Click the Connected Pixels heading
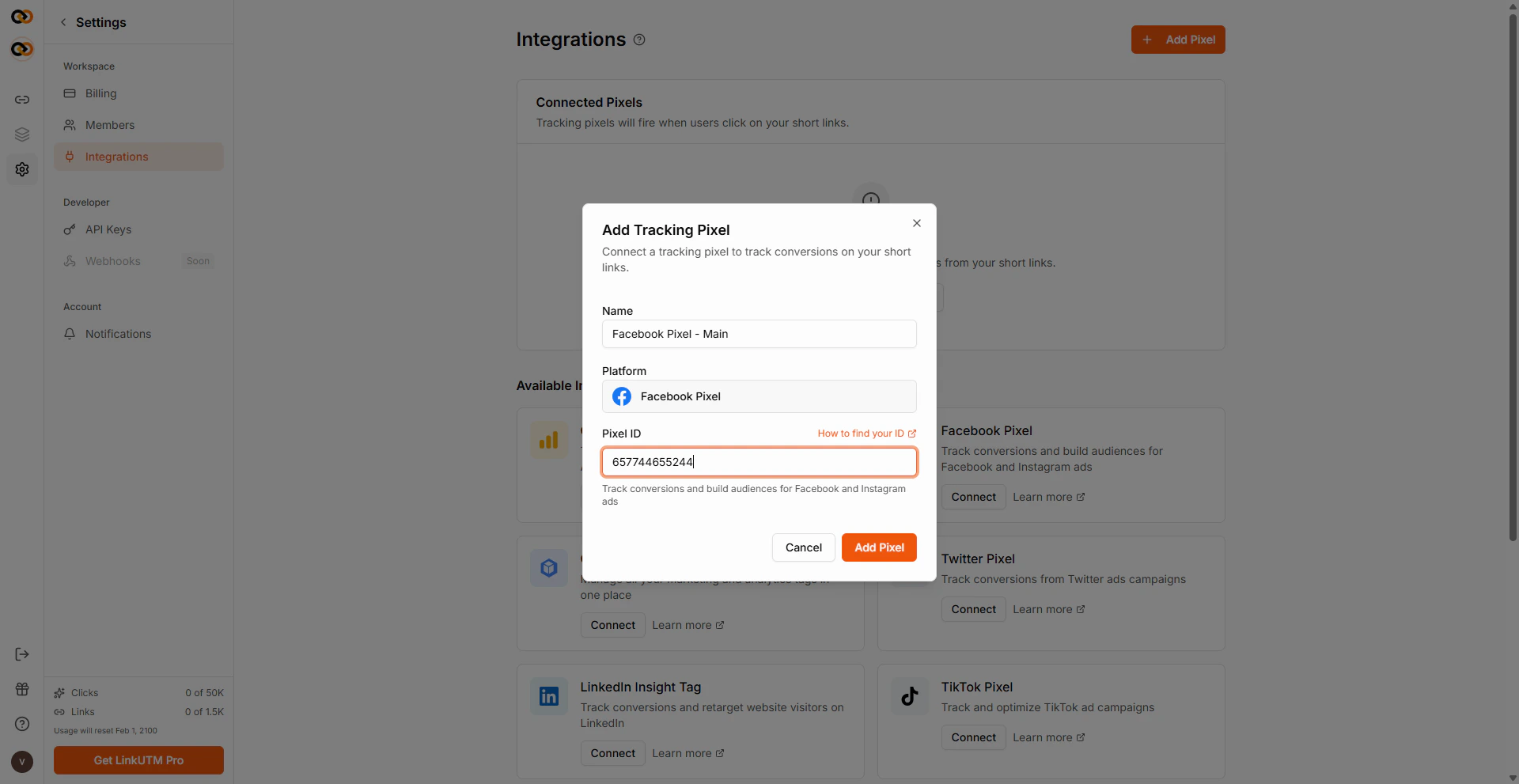Image resolution: width=1519 pixels, height=784 pixels. click(x=589, y=102)
